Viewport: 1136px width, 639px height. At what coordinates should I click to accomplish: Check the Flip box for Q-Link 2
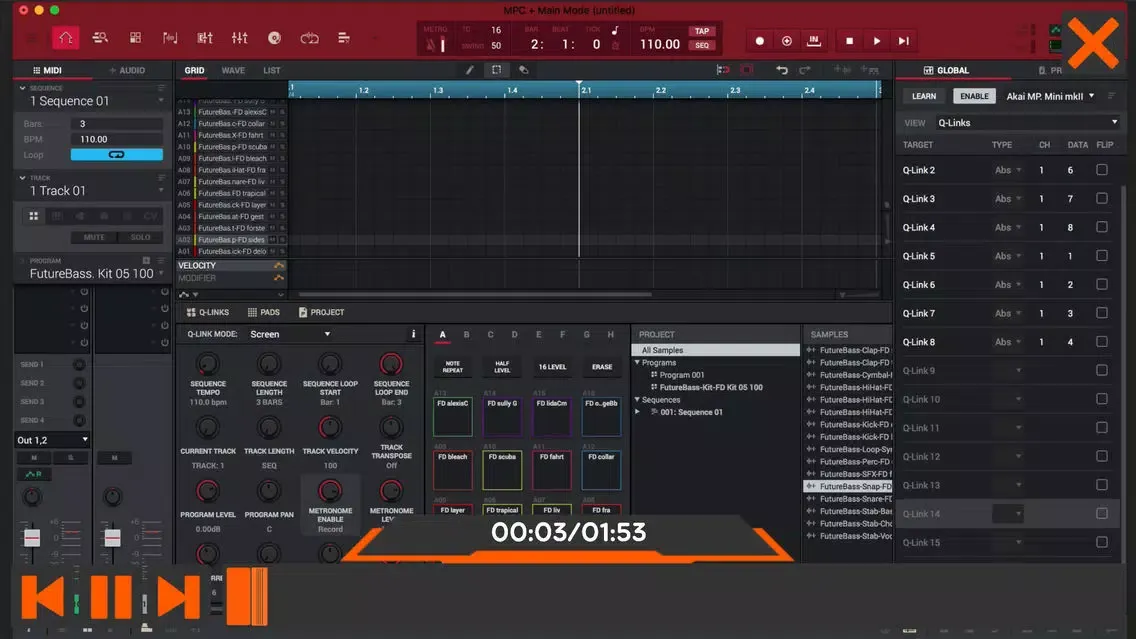click(1102, 170)
